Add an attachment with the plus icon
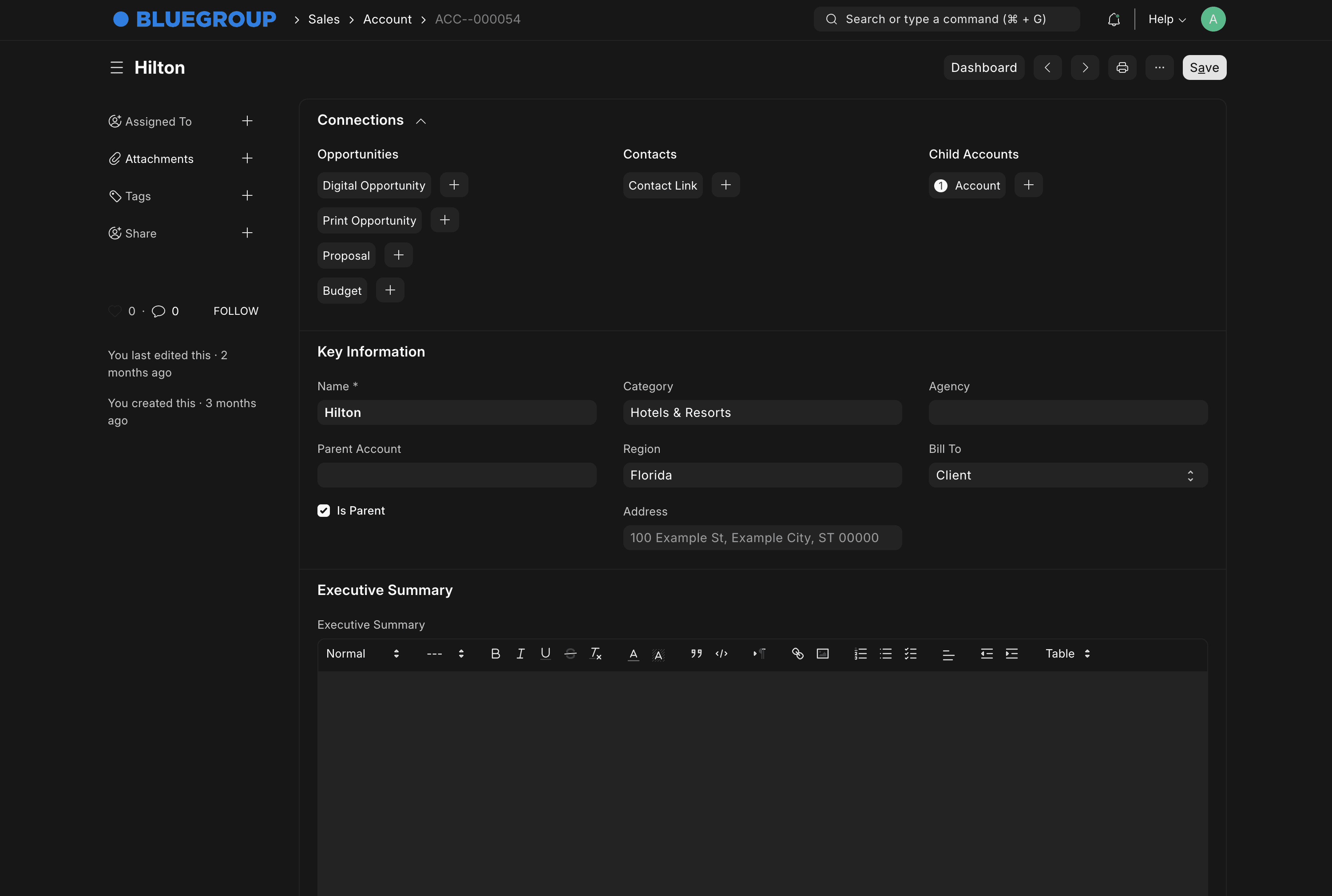Image resolution: width=1332 pixels, height=896 pixels. 247,158
